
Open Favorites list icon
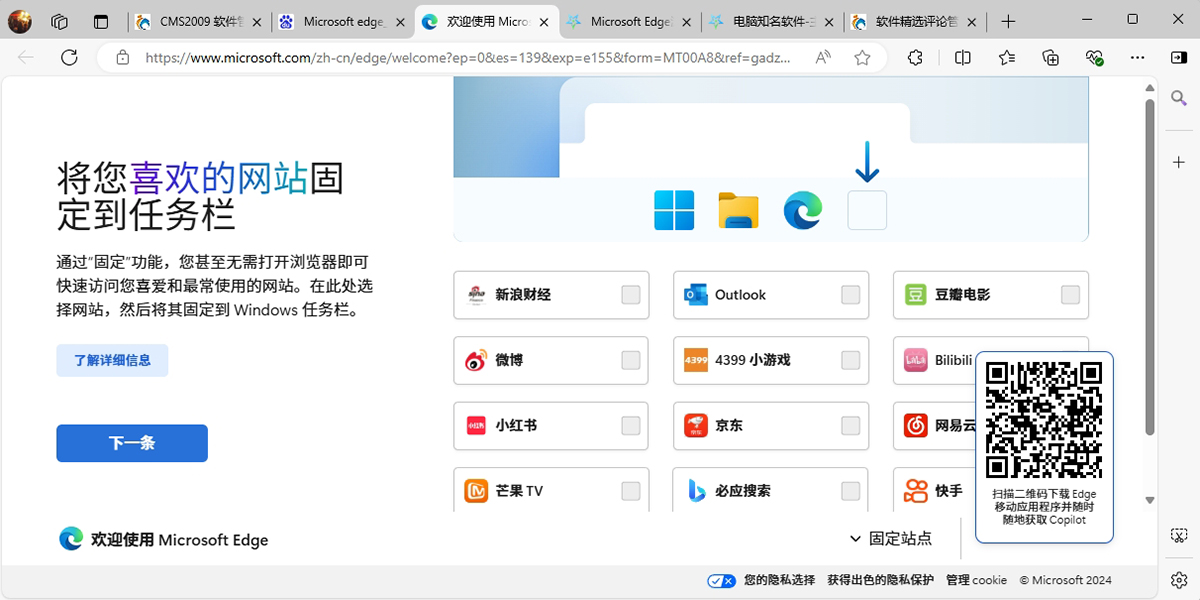coord(1007,58)
